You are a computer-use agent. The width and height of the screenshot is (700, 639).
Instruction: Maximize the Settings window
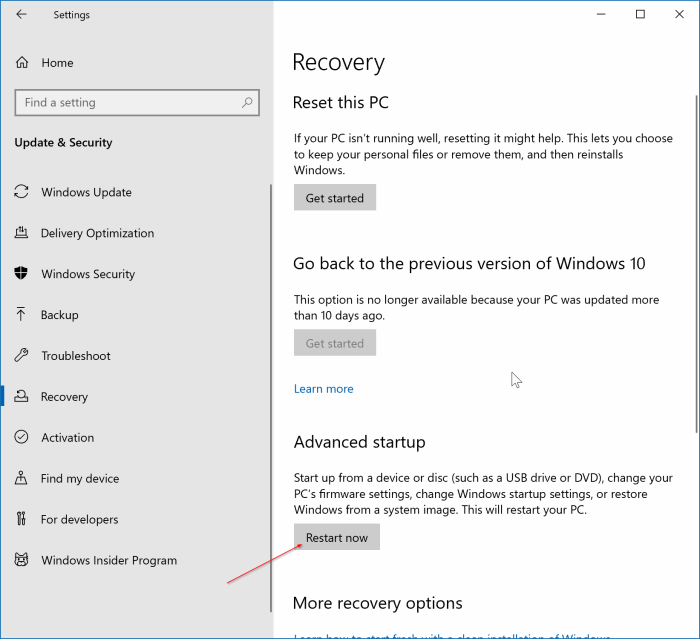(640, 14)
